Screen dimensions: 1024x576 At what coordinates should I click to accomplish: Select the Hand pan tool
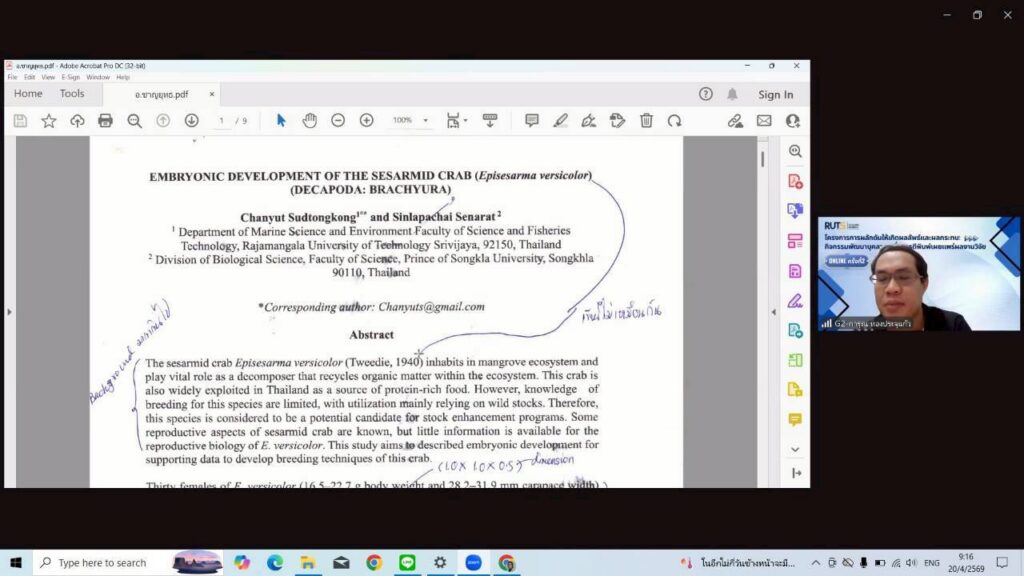pos(309,120)
